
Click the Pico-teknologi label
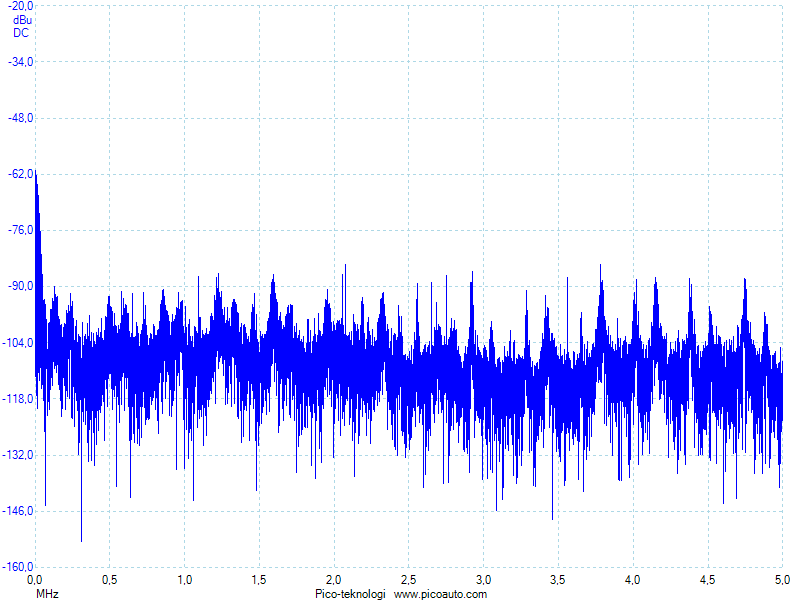[350, 594]
